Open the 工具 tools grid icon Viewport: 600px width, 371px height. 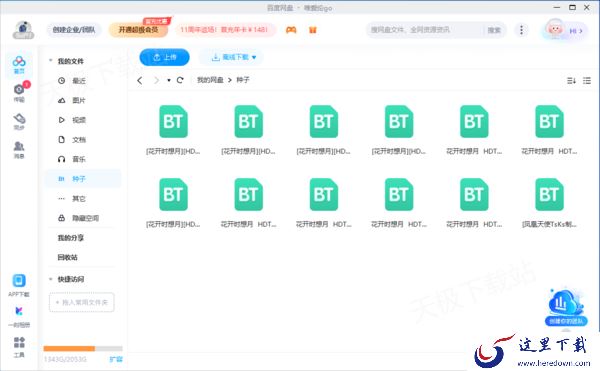[x=19, y=347]
